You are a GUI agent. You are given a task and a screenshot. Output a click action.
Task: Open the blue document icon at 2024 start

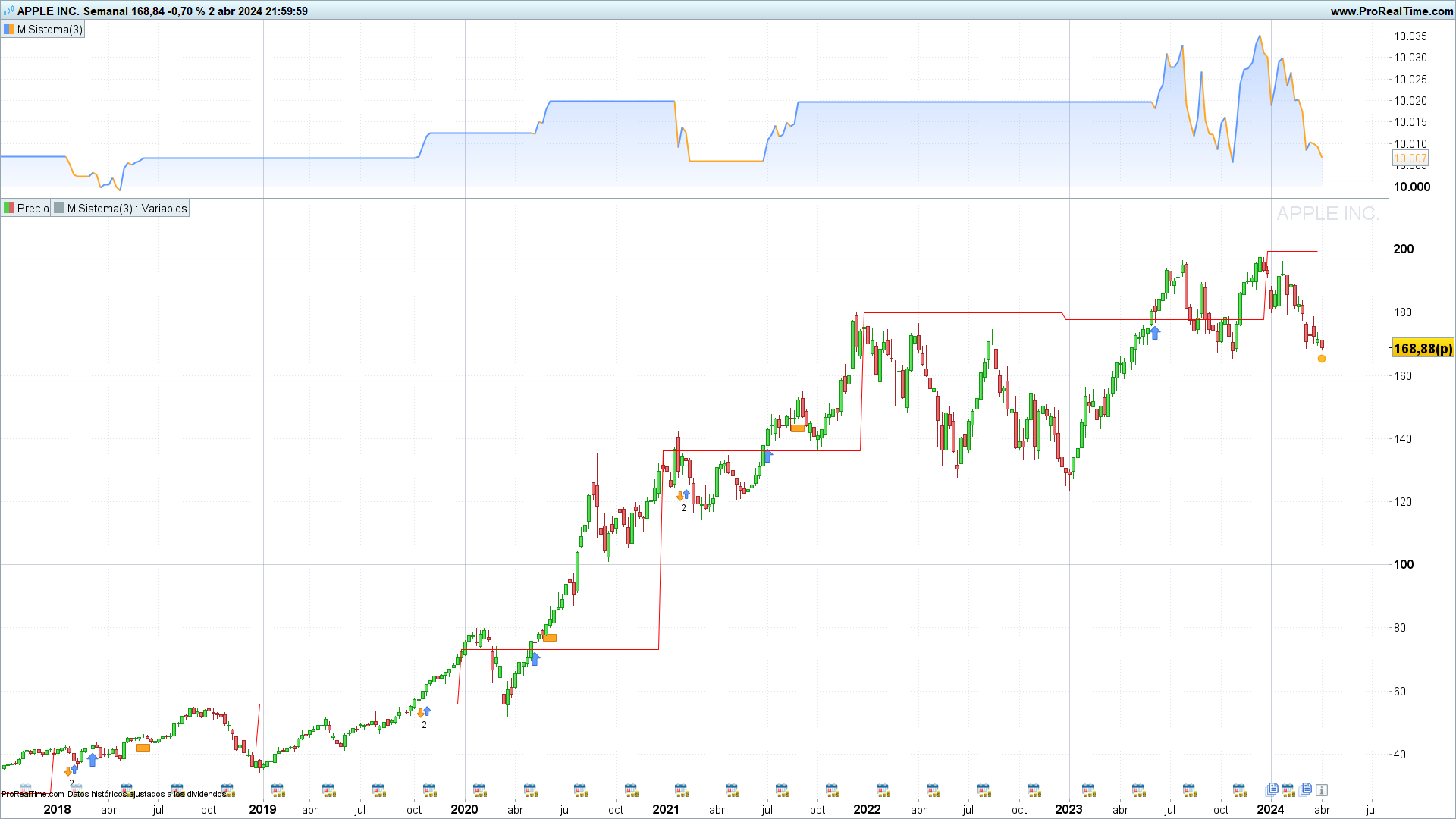(1272, 789)
